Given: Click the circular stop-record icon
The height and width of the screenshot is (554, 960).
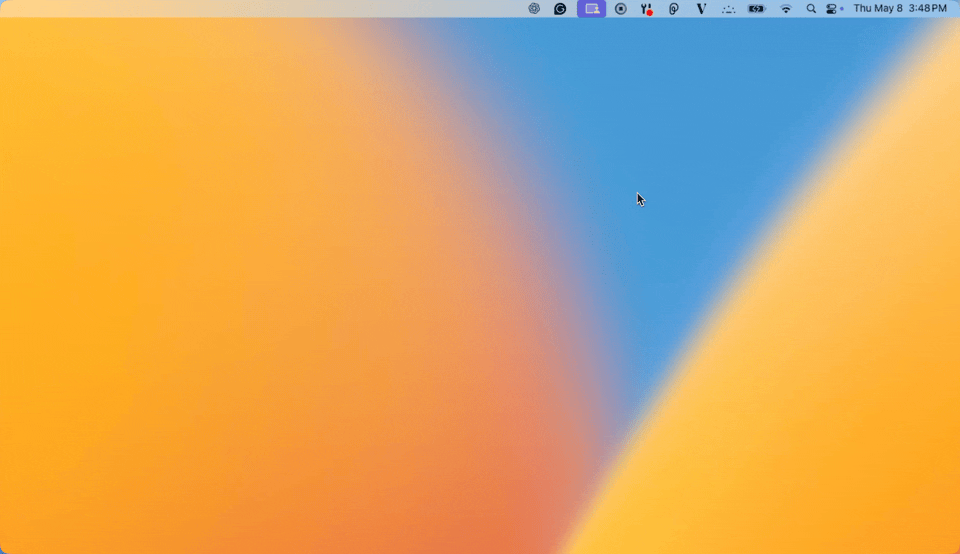Looking at the screenshot, I should click(x=620, y=9).
